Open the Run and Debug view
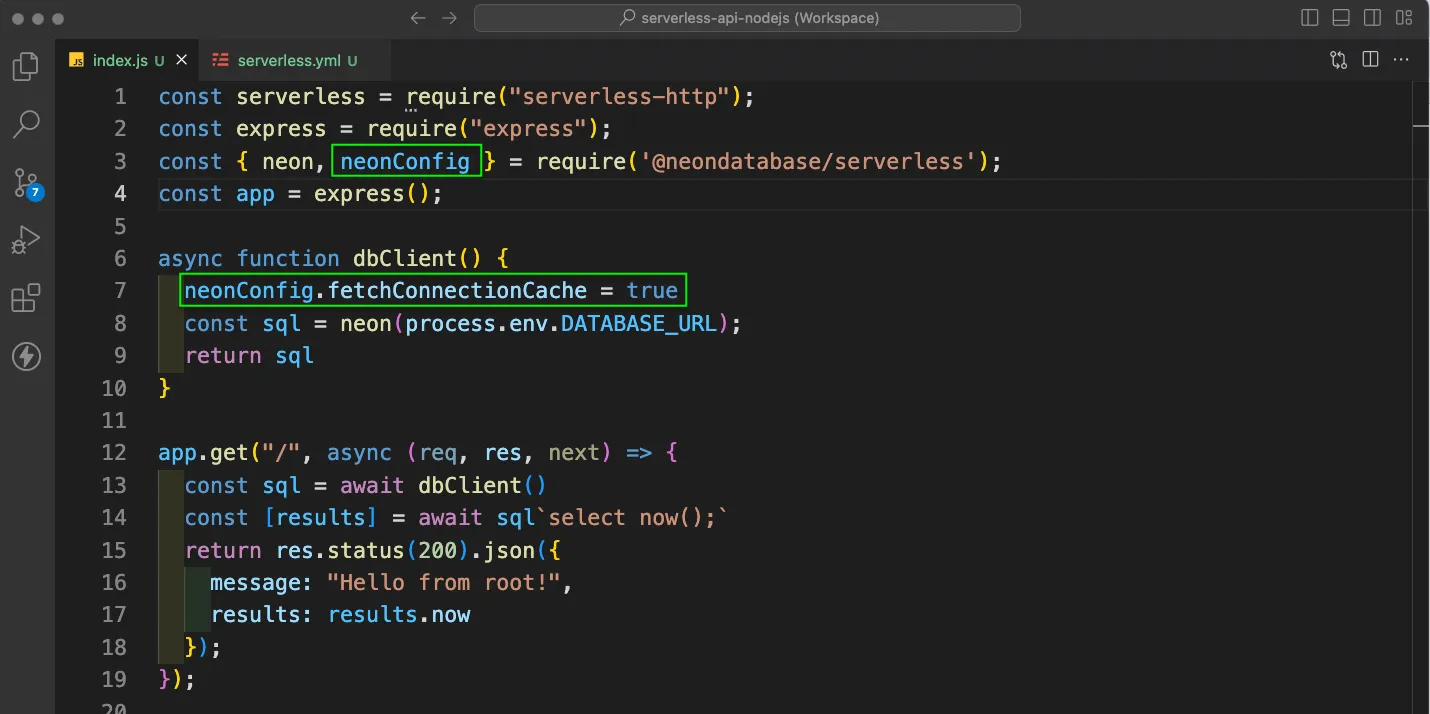Screen dimensions: 1430x714 click(26, 240)
